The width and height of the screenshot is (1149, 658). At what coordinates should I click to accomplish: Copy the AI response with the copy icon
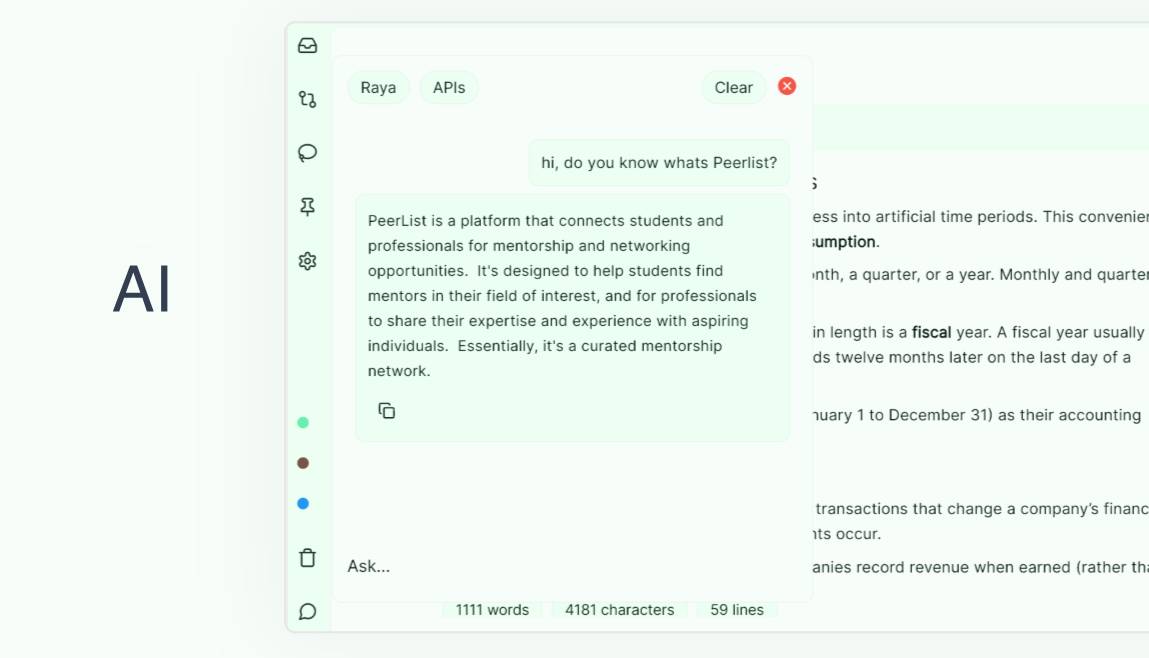387,410
